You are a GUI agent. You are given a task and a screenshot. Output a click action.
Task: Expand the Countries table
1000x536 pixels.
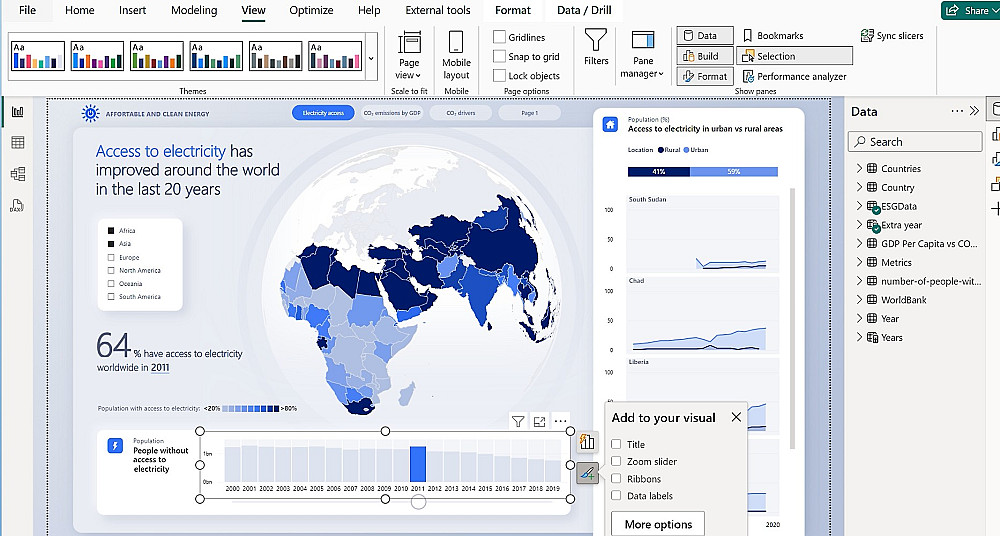(859, 168)
